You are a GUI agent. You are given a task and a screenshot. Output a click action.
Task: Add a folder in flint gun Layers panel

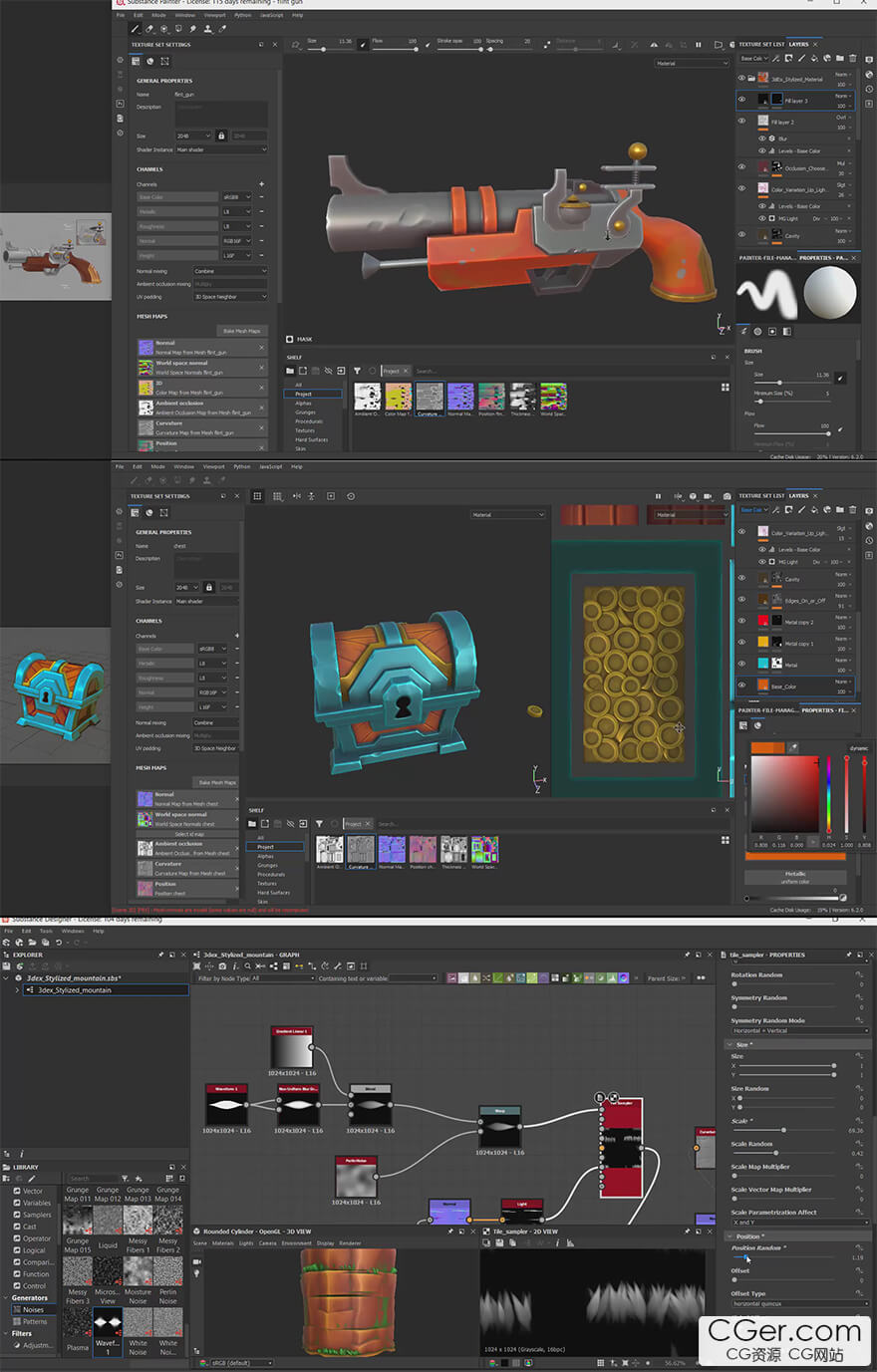coord(840,58)
